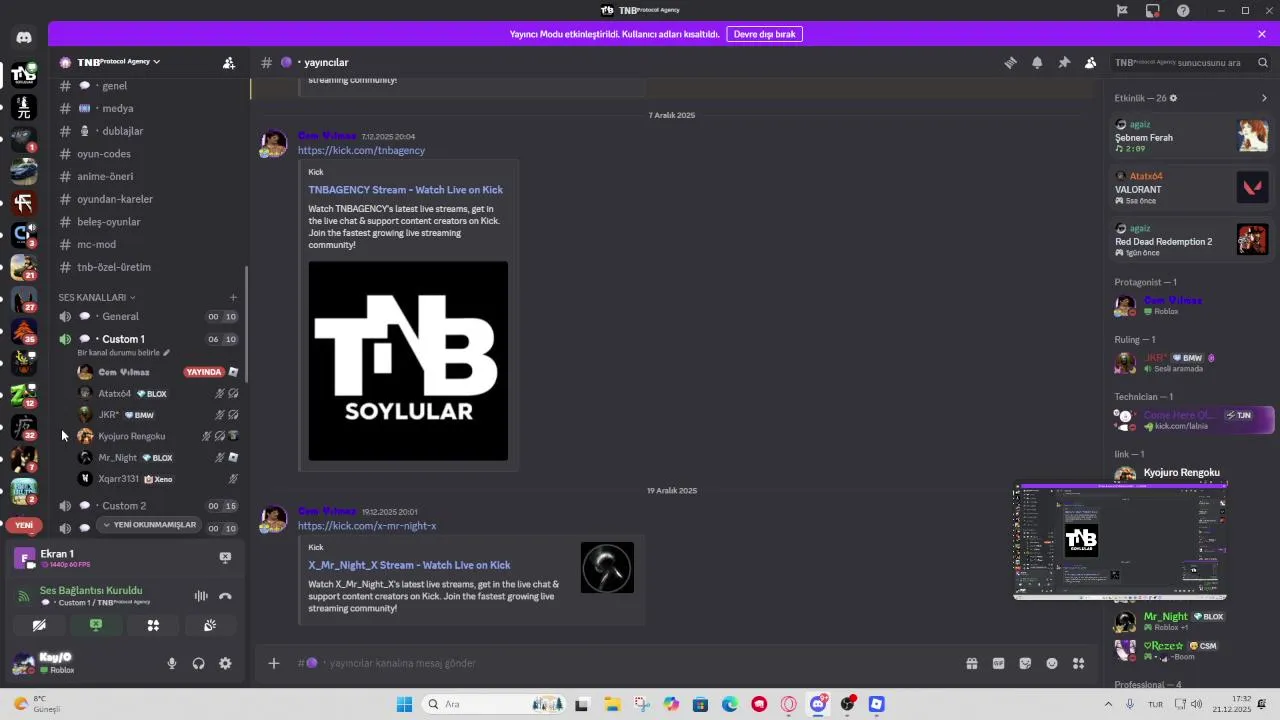
Task: Join Custom 2 voice channel
Action: tap(149, 505)
